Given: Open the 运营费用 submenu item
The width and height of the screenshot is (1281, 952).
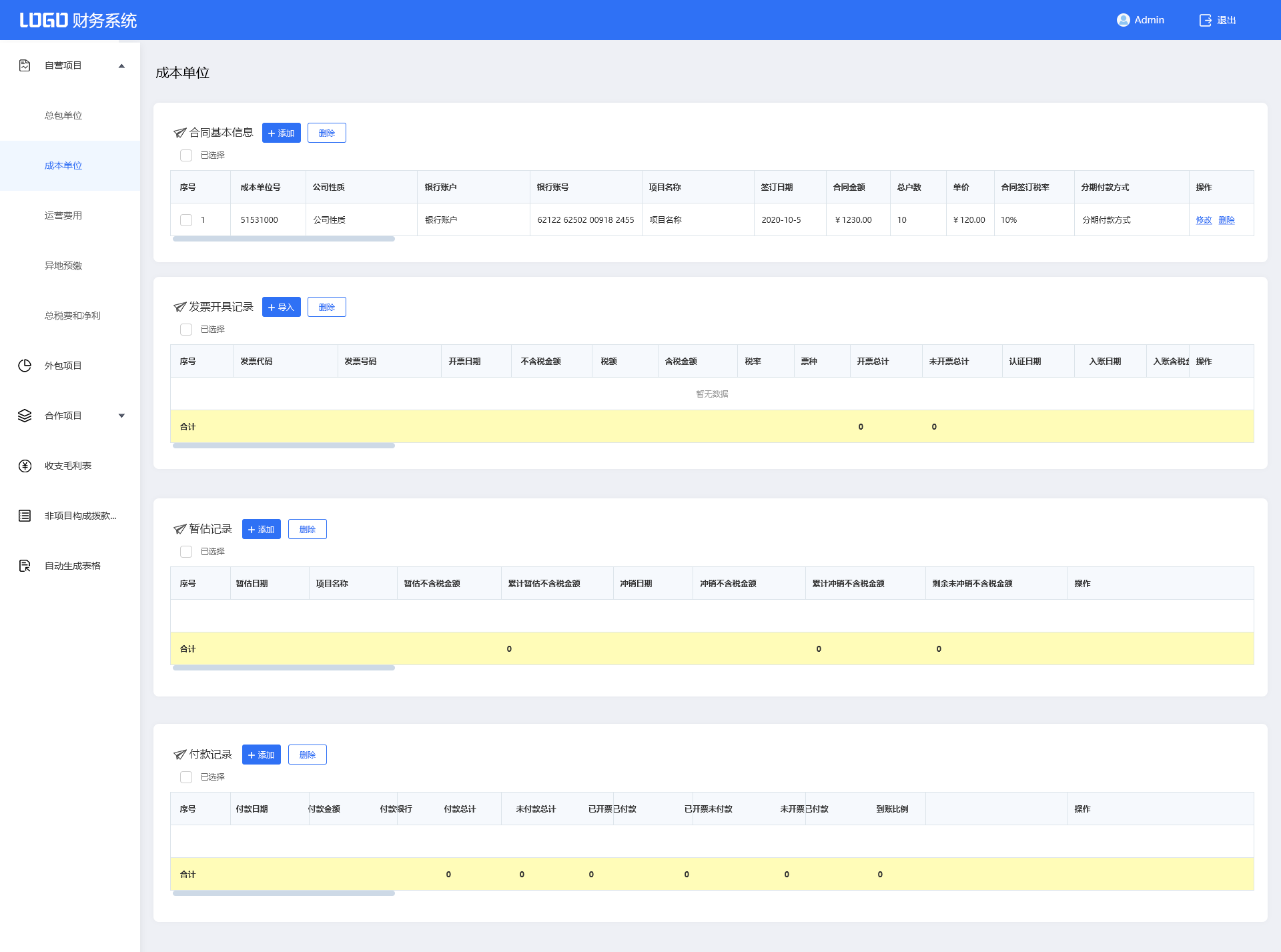Looking at the screenshot, I should [x=63, y=215].
